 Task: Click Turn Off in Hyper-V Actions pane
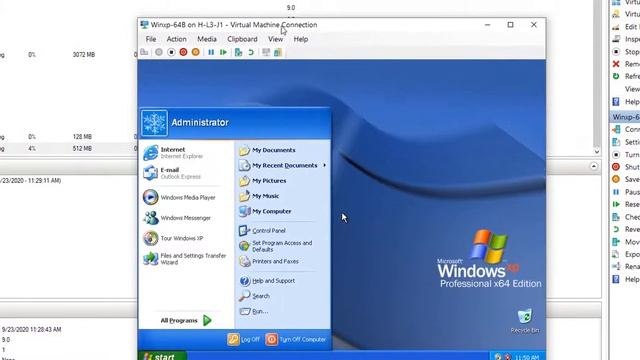[x=626, y=155]
